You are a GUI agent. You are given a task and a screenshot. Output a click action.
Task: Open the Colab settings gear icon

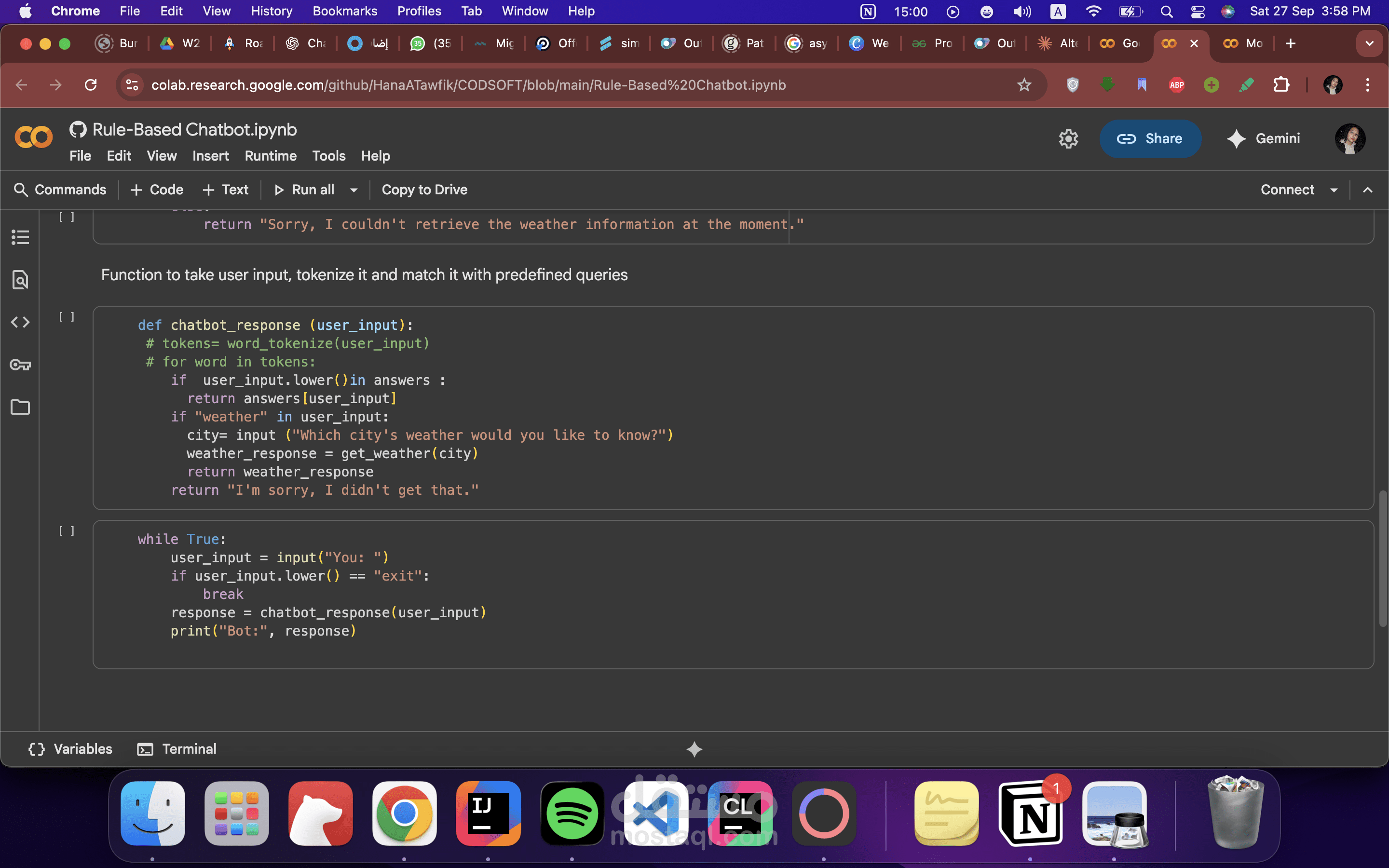1068,138
